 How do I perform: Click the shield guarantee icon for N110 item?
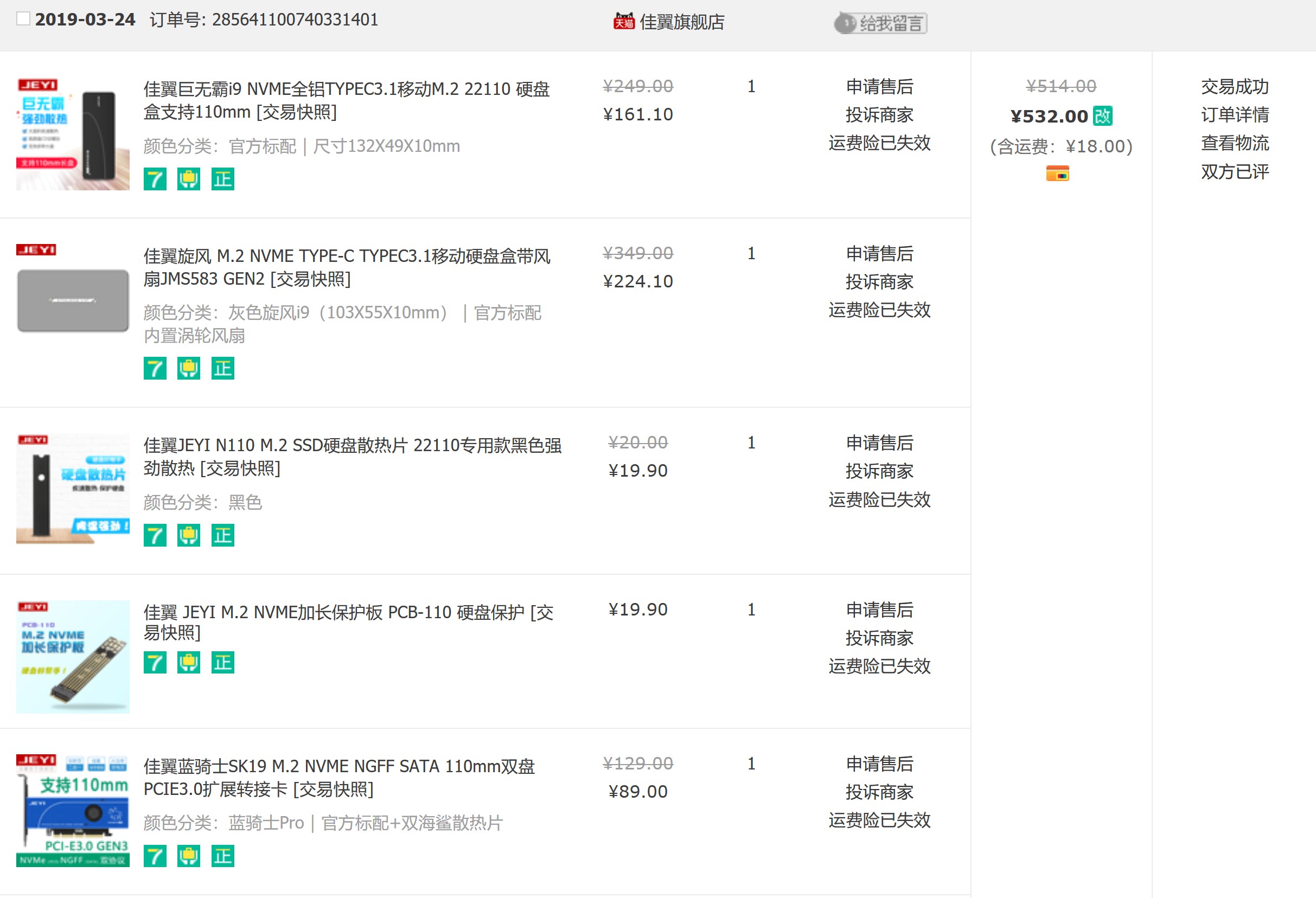coord(189,536)
